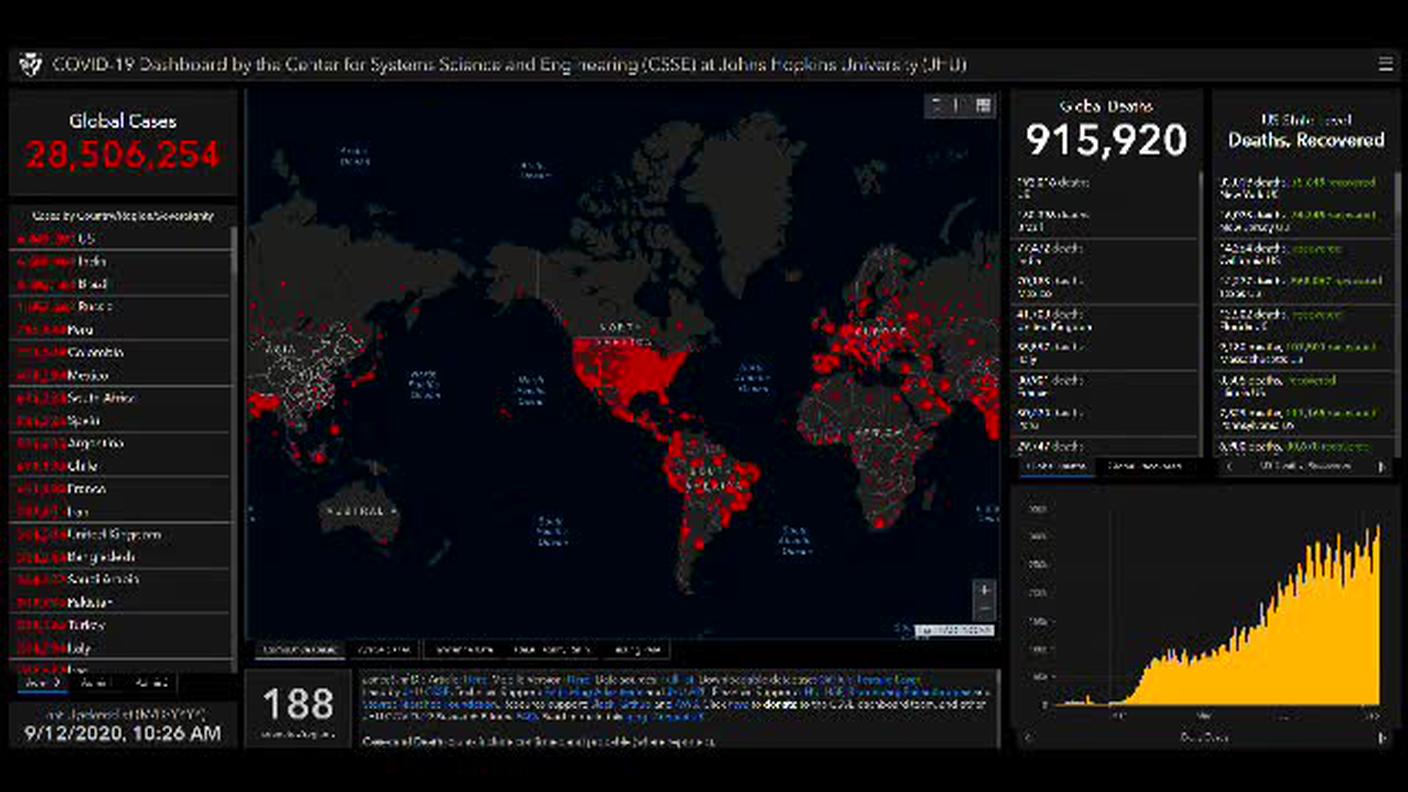
Task: Click the Massachusetts US deaths row
Action: [x=1303, y=353]
